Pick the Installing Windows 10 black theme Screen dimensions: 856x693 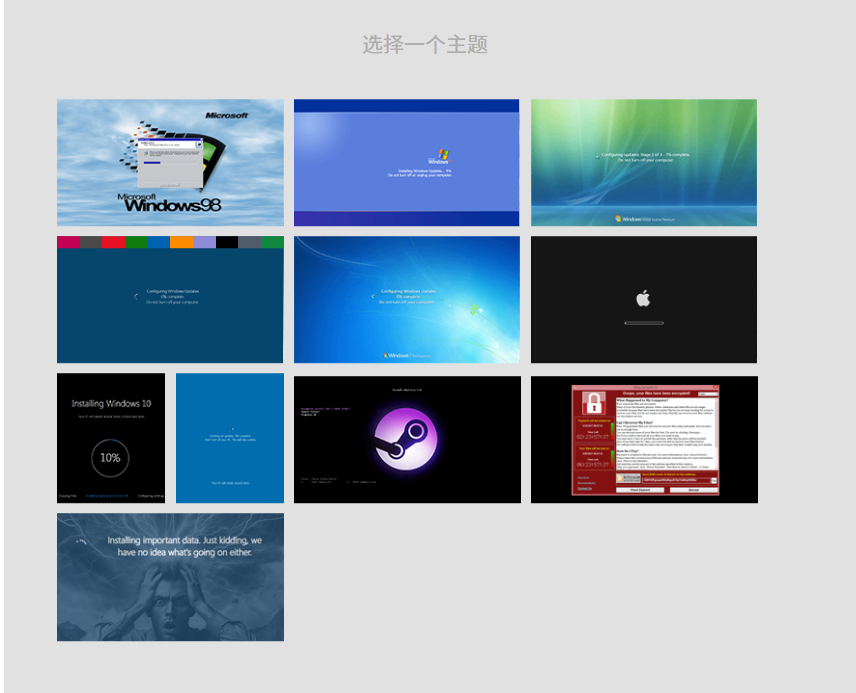coord(111,438)
